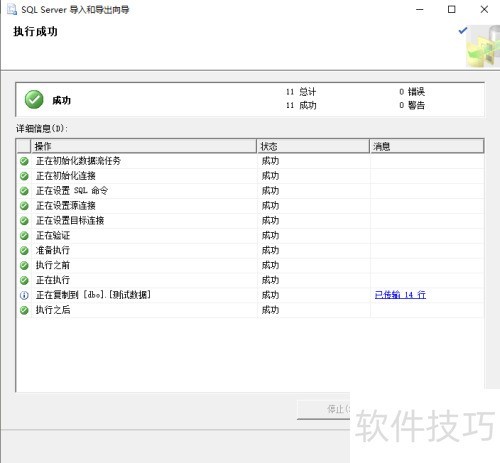This screenshot has height=463, width=500.
Task: Click the 0 警告 summary text
Action: (x=412, y=106)
